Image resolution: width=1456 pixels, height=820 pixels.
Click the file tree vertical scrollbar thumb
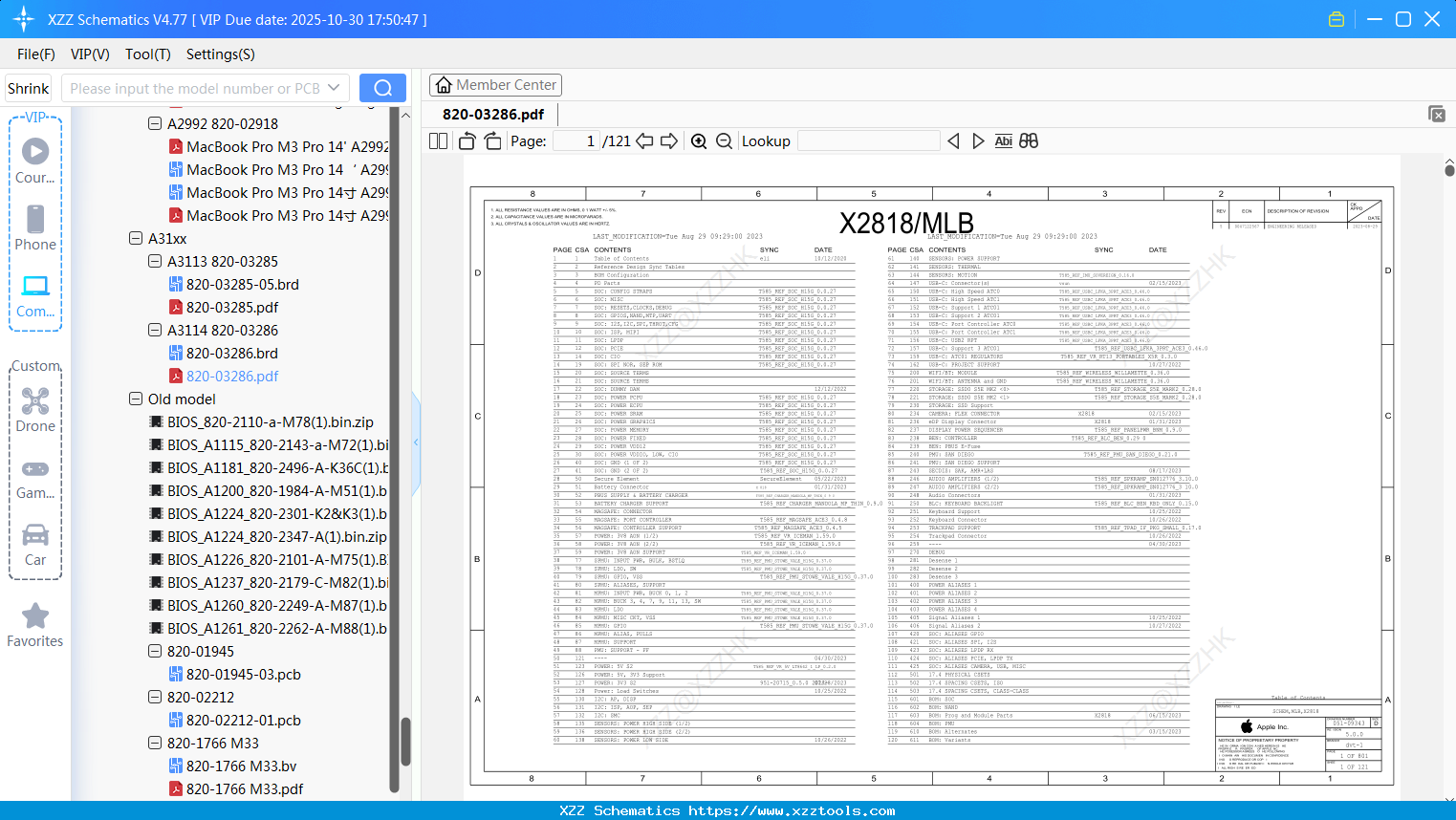pyautogui.click(x=405, y=743)
